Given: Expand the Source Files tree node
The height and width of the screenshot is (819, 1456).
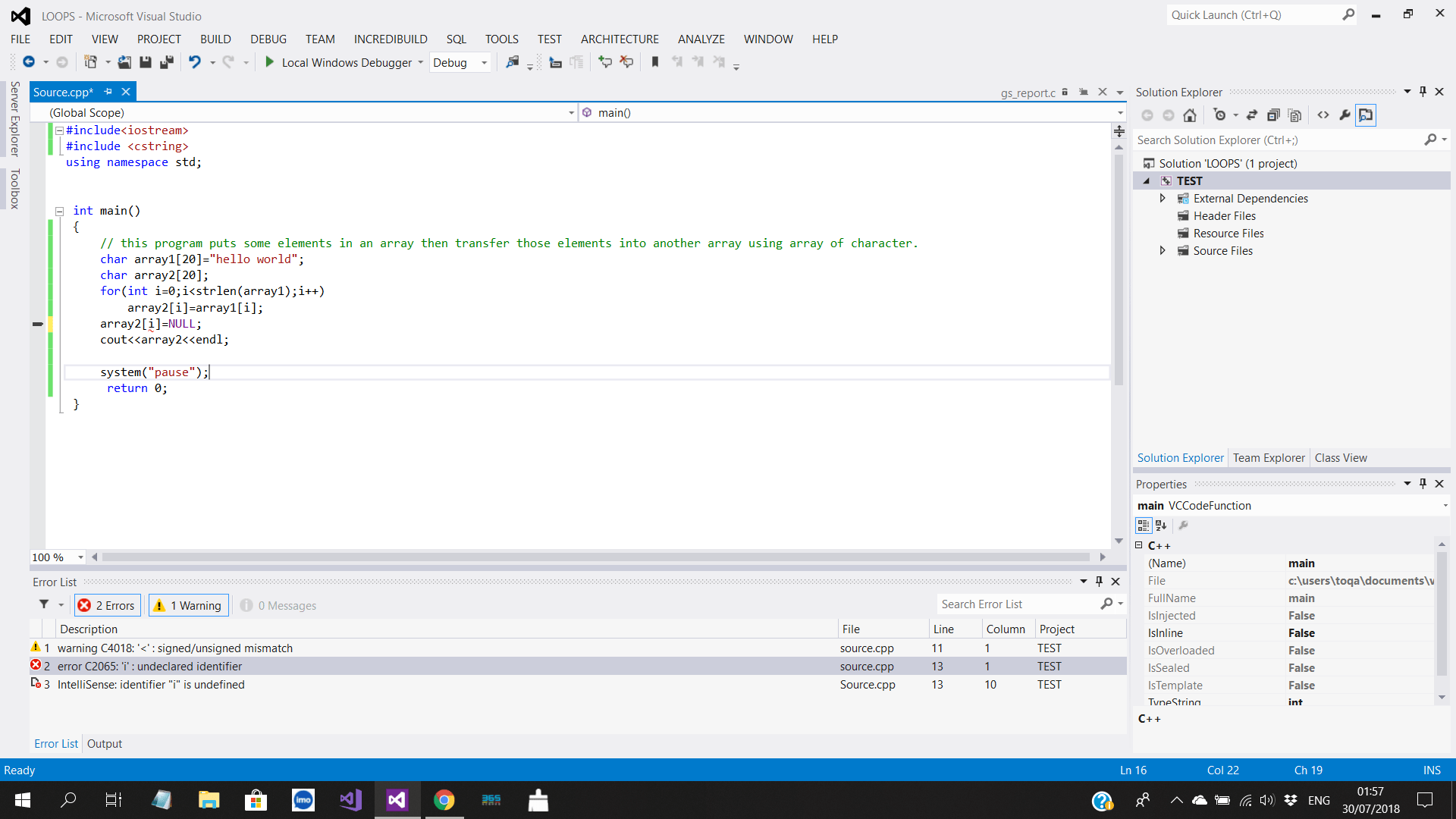Looking at the screenshot, I should click(1163, 250).
